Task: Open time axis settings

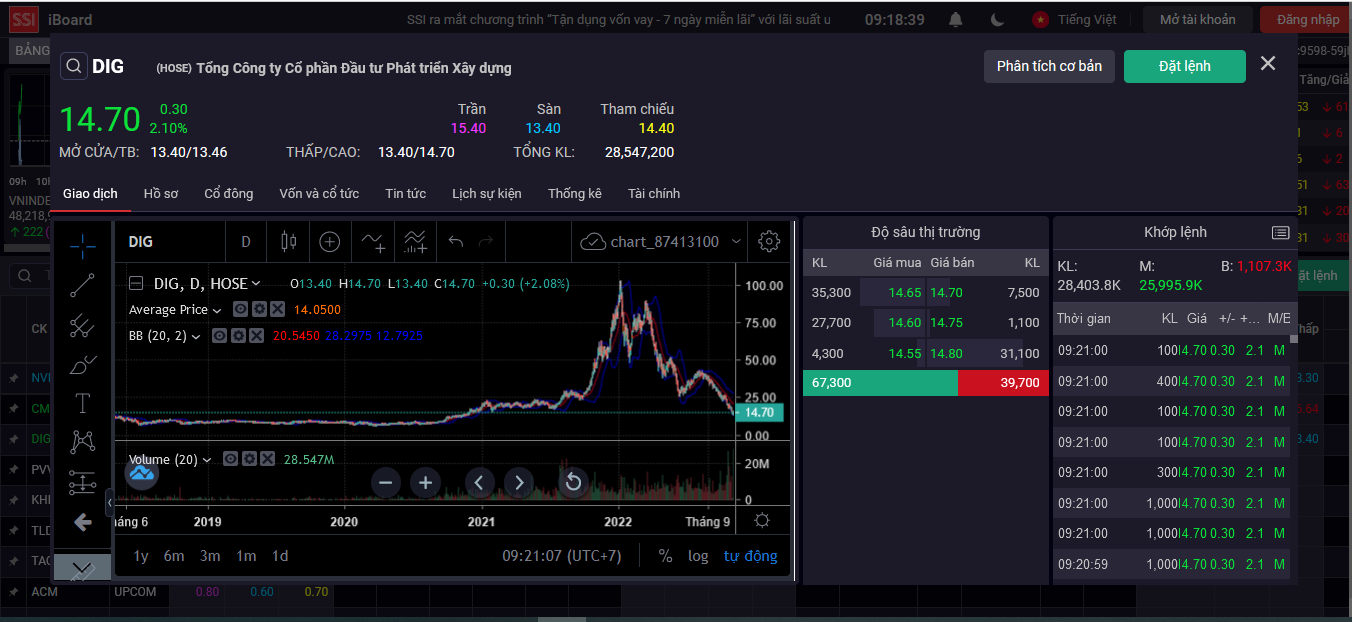Action: click(762, 521)
